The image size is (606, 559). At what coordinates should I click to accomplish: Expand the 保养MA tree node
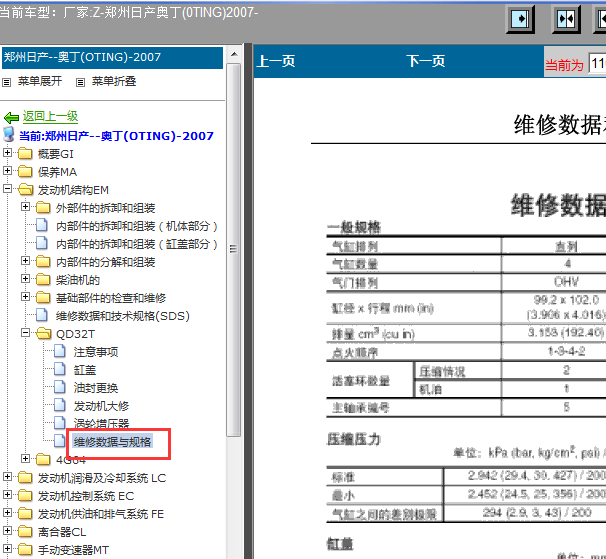coord(7,170)
